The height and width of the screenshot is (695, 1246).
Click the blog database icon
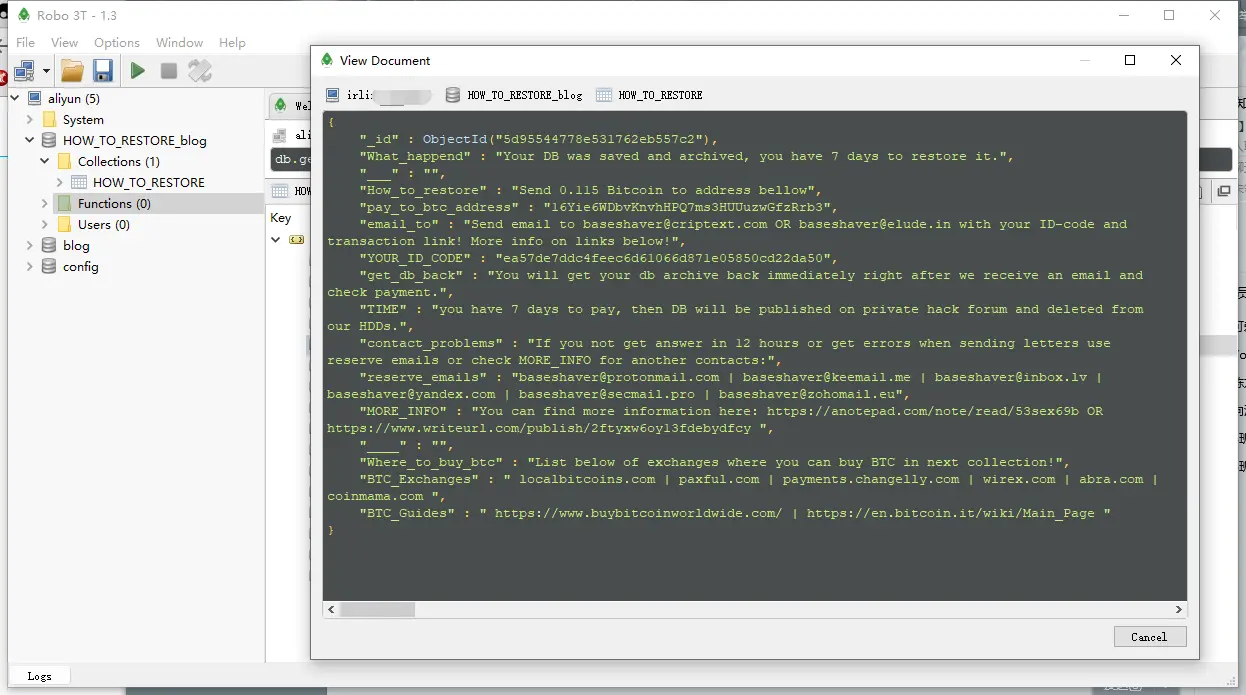(49, 245)
